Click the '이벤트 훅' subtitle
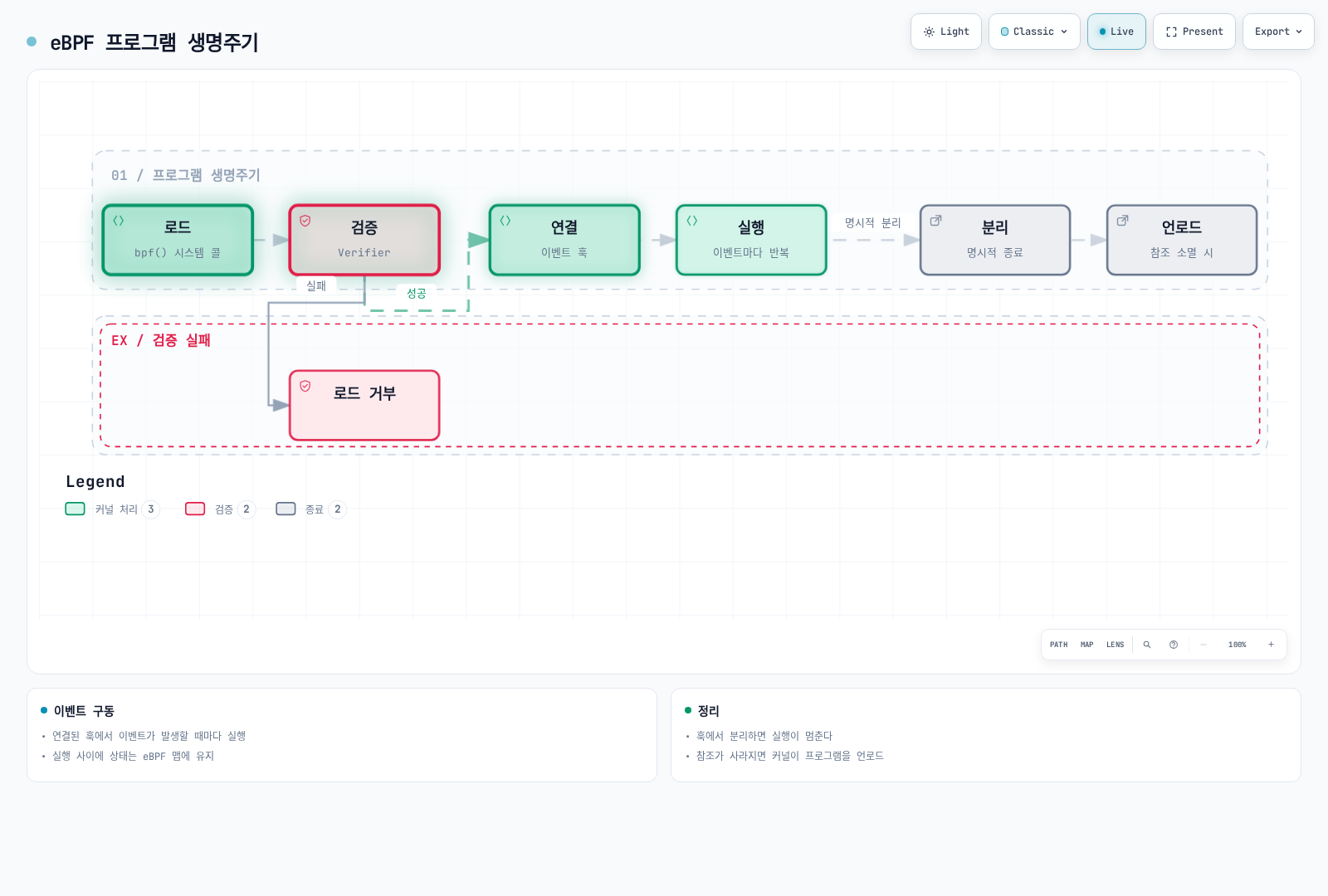Viewport: 1328px width, 896px height. (564, 253)
